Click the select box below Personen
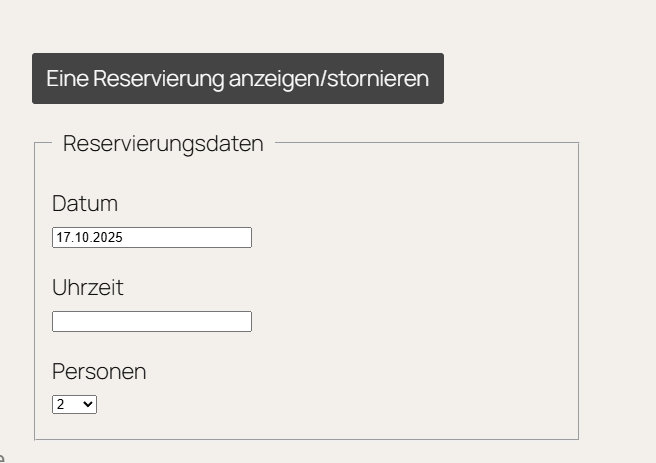This screenshot has height=463, width=656. point(75,405)
